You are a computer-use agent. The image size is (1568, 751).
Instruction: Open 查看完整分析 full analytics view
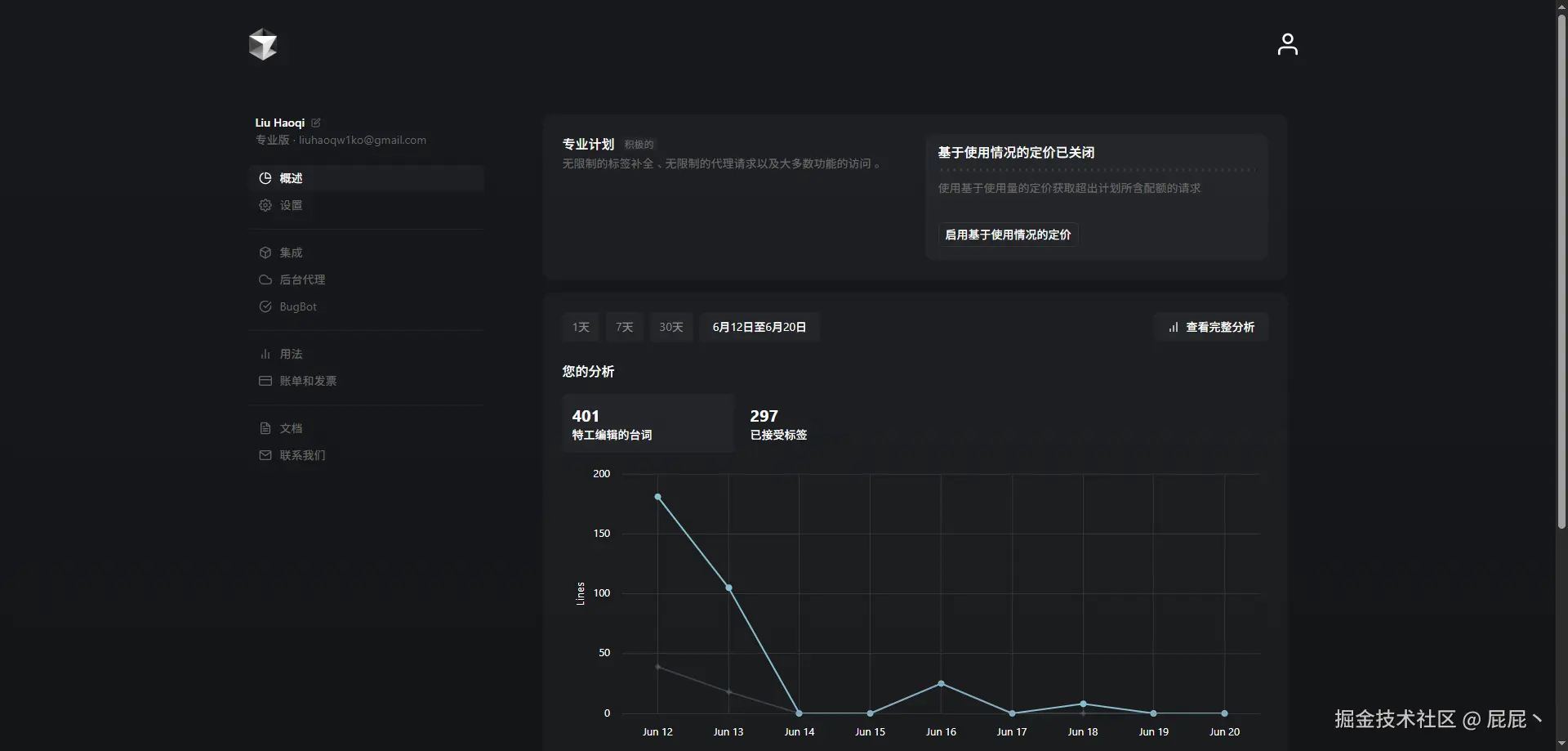click(1210, 327)
